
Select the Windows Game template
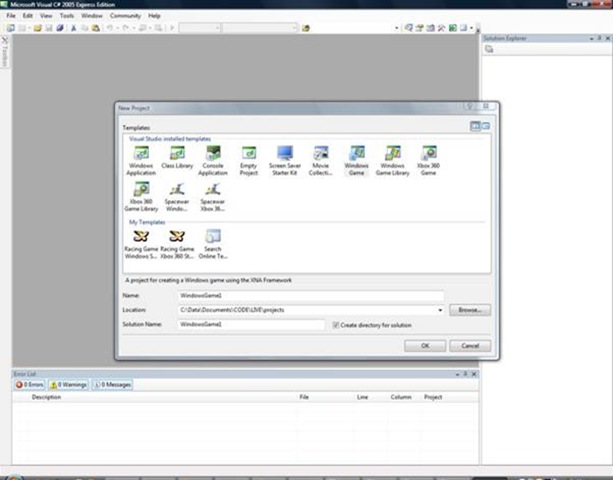coord(357,153)
